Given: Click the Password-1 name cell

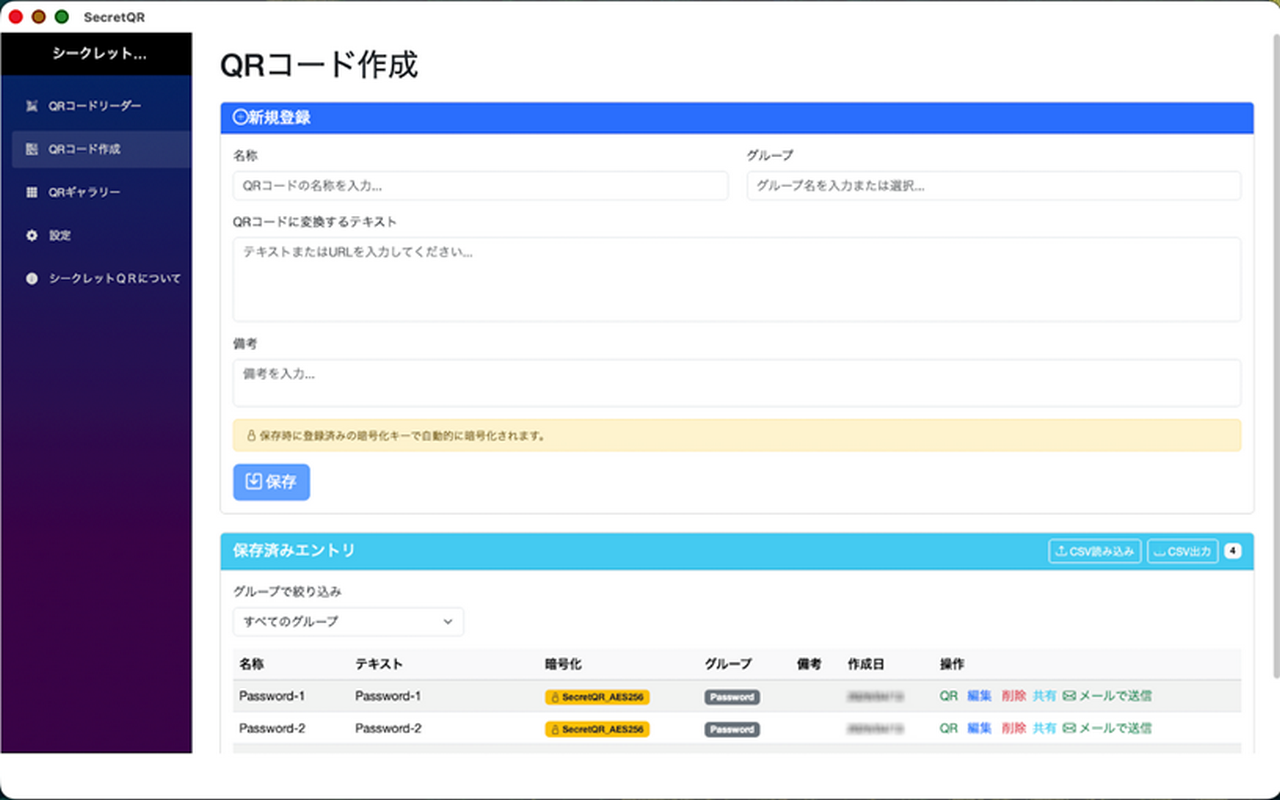Looking at the screenshot, I should [x=272, y=696].
